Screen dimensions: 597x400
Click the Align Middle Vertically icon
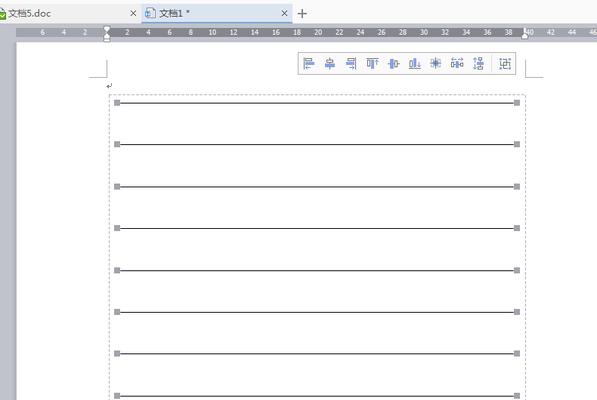point(393,63)
